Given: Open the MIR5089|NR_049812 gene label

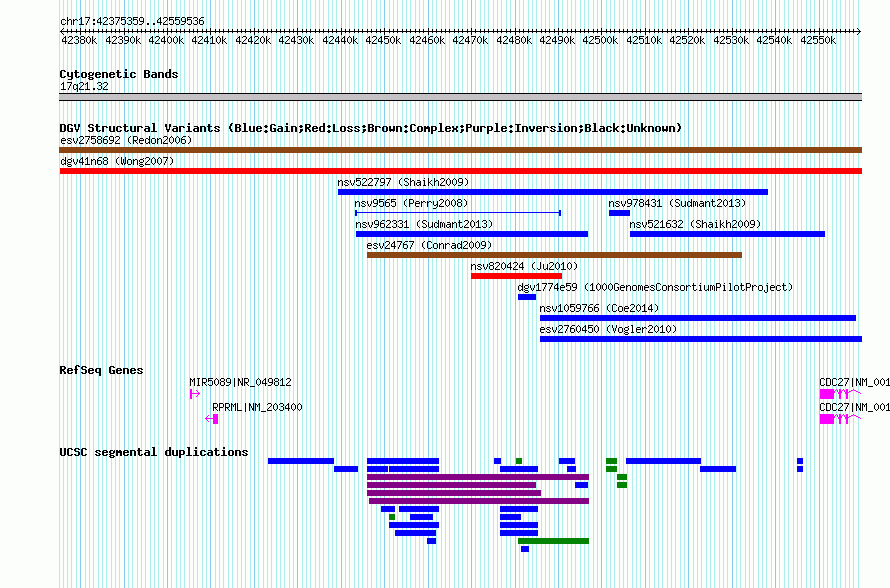Looking at the screenshot, I should click(x=240, y=383).
